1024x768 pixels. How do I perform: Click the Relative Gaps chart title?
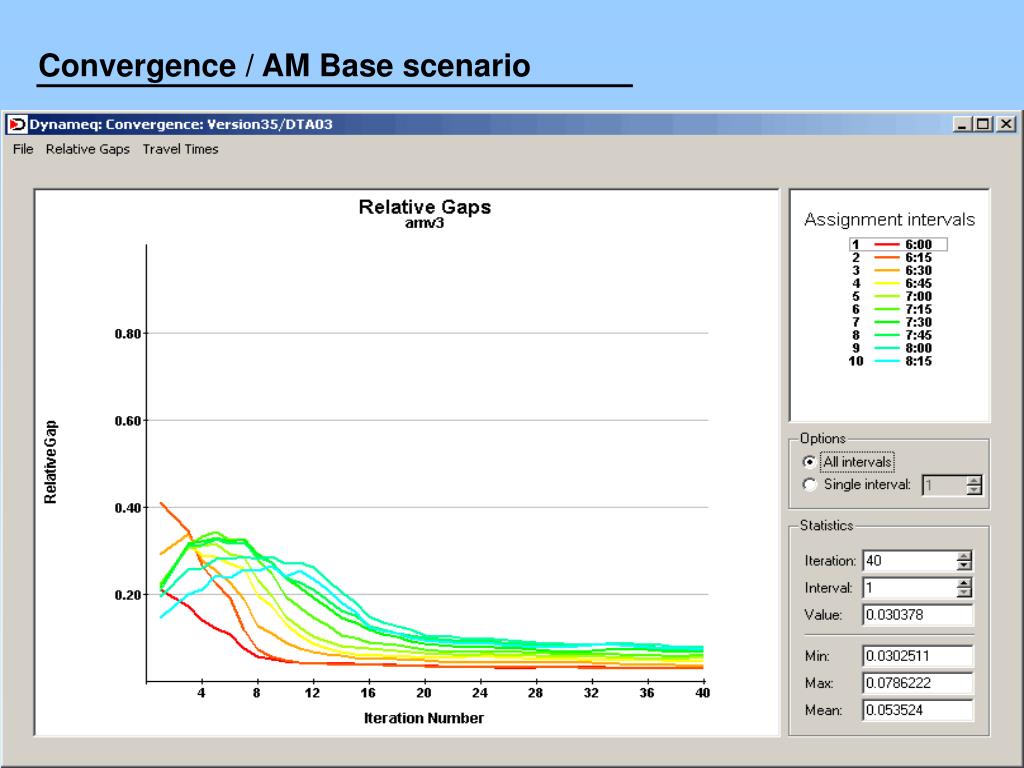pos(424,207)
